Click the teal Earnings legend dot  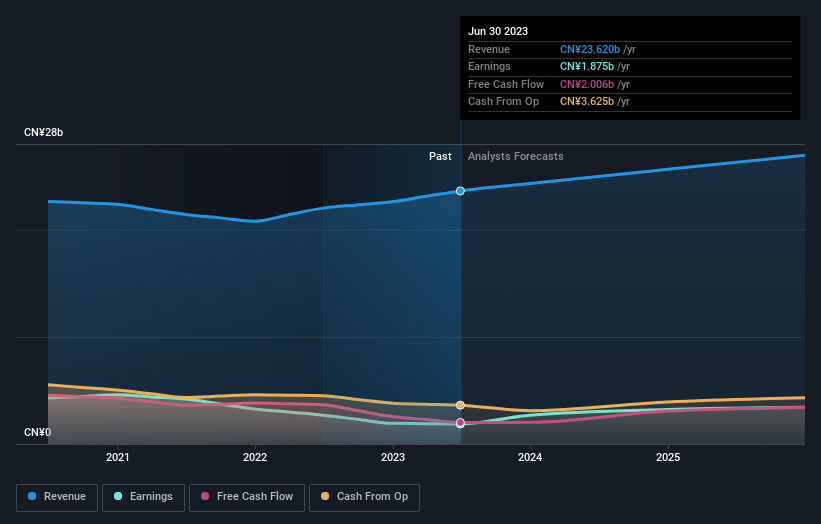point(118,496)
